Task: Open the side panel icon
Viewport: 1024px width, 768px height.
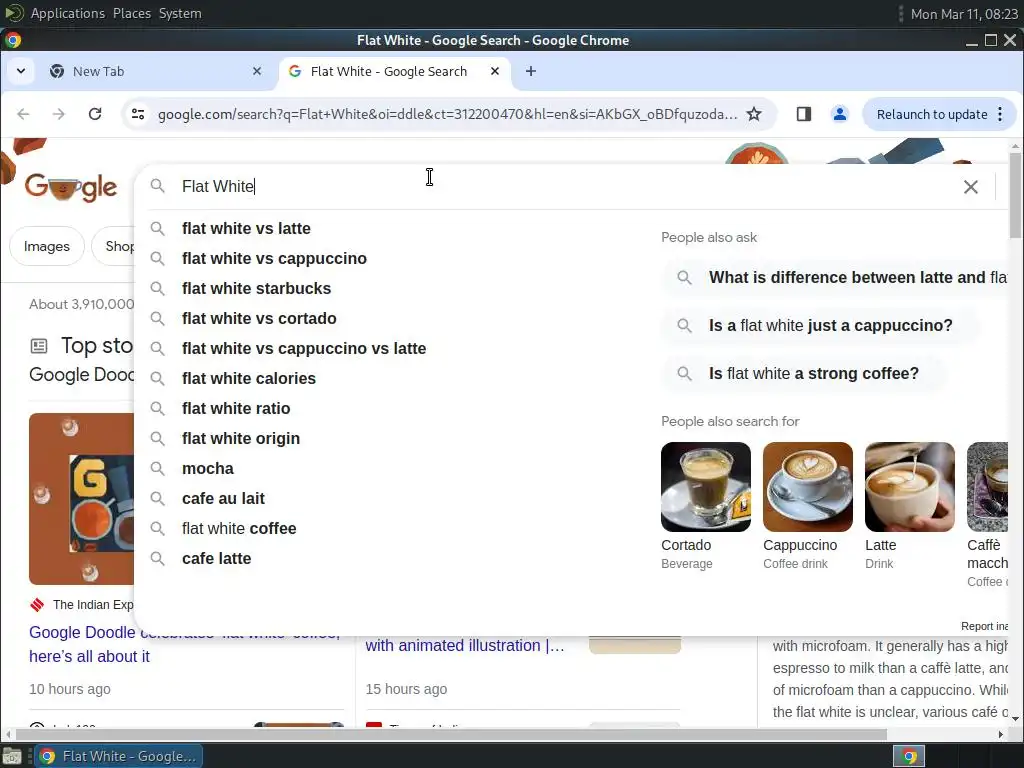Action: click(804, 114)
